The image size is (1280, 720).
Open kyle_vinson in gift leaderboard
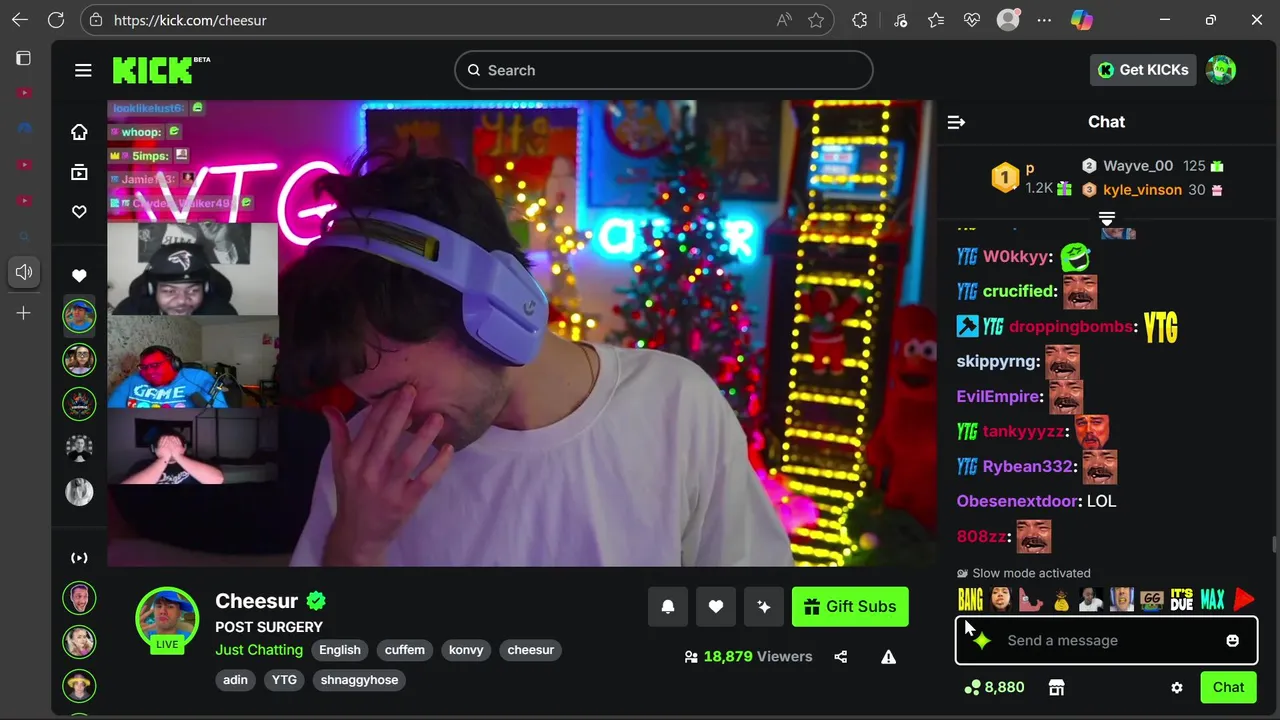[1142, 190]
